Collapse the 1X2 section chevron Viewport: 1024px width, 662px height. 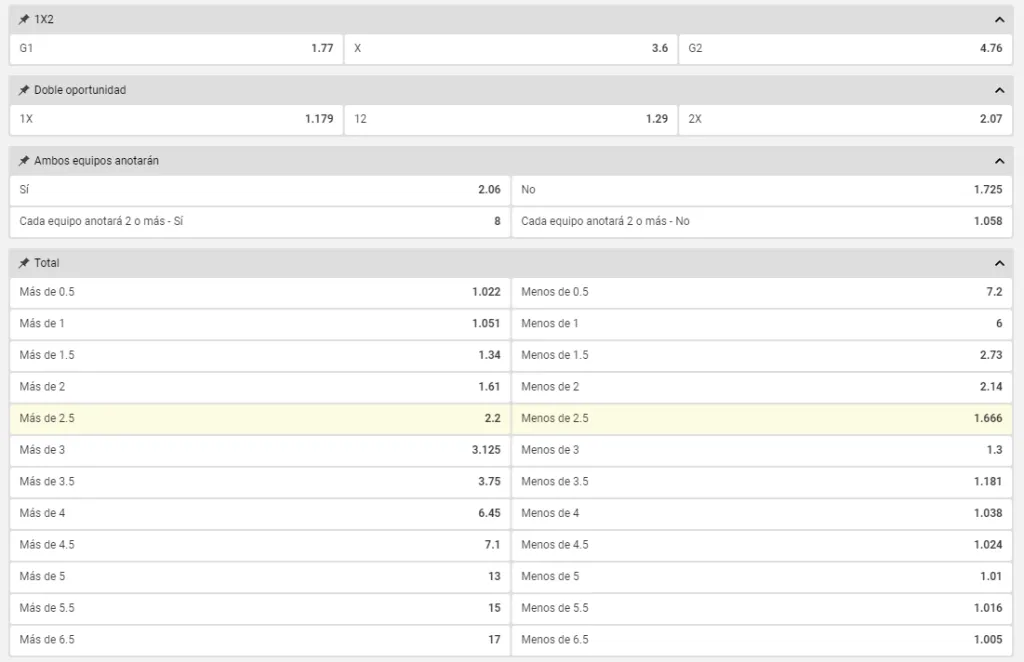tap(999, 19)
